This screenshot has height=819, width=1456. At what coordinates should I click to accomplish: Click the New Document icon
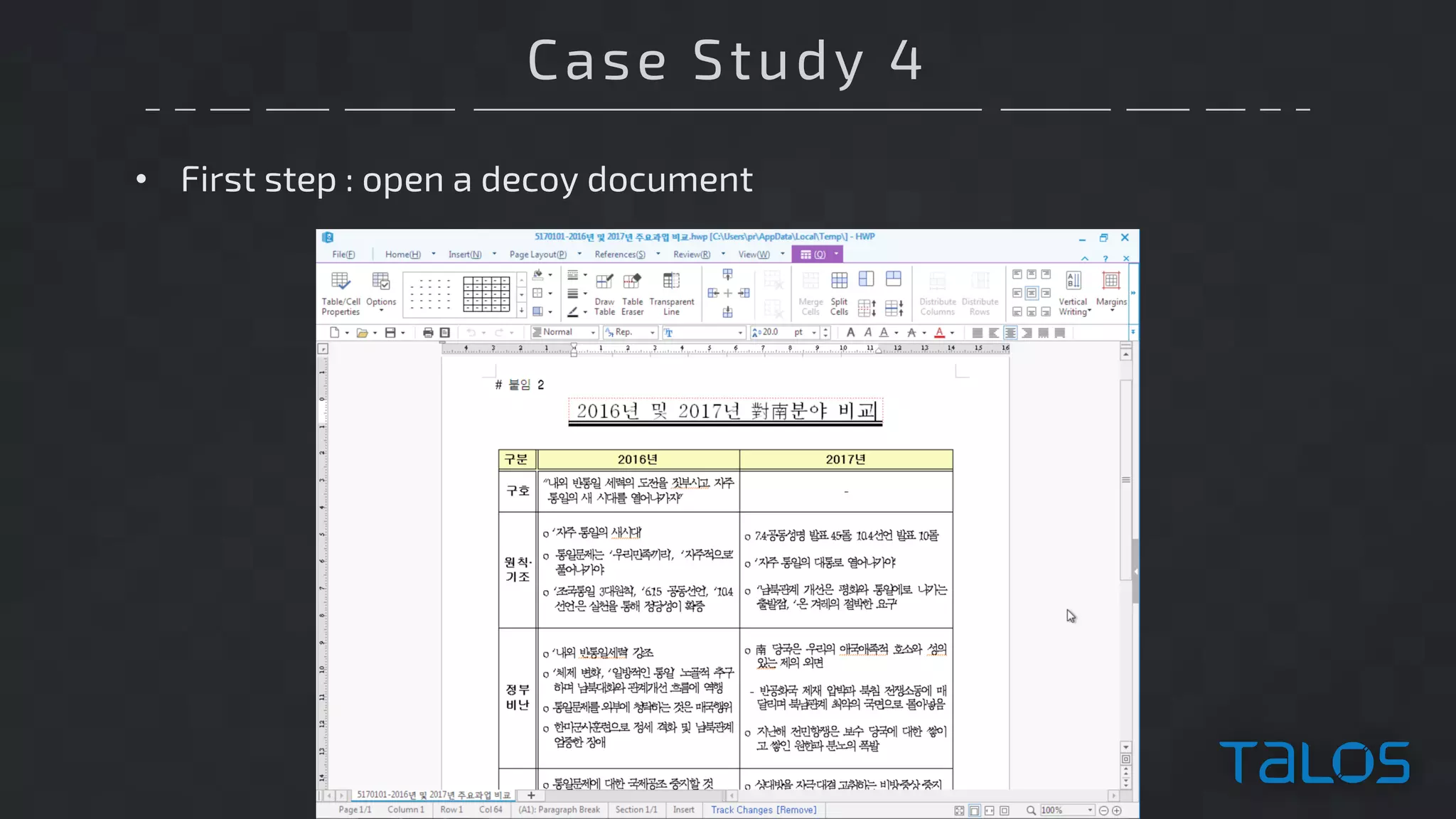pos(334,332)
